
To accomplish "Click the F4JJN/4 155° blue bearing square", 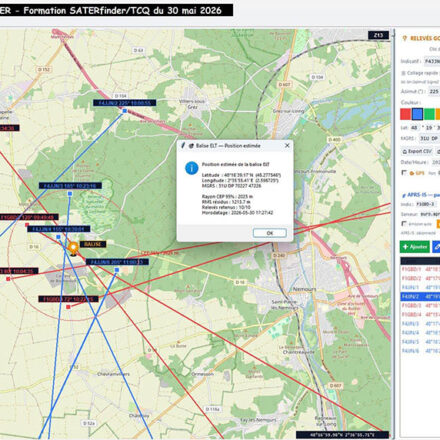I will [58, 237].
